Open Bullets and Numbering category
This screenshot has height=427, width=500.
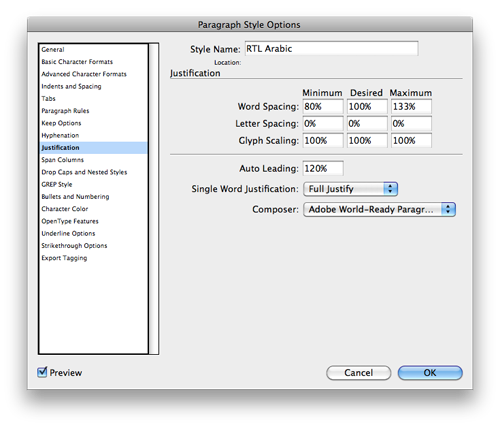[x=93, y=197]
